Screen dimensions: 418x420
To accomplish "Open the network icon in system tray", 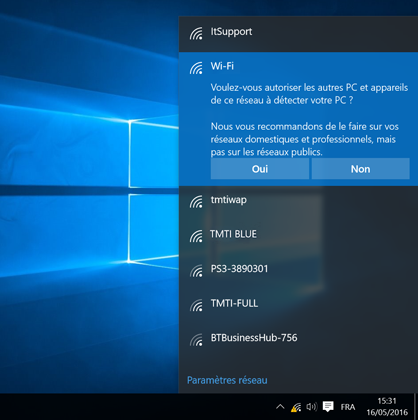I will 296,407.
